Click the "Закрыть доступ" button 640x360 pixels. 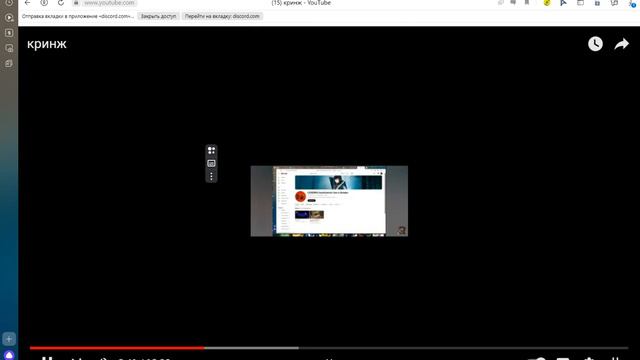point(158,16)
